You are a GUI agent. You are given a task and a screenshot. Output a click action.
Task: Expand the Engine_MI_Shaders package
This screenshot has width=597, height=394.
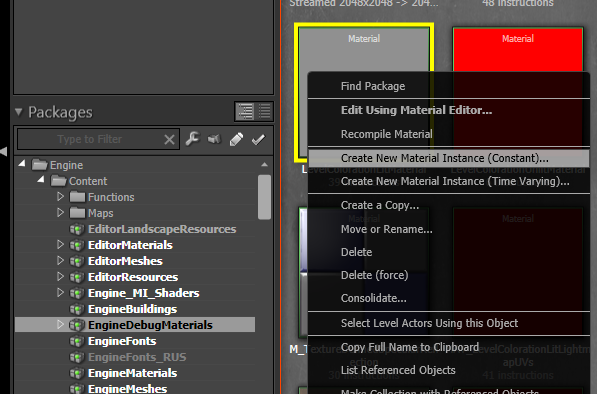(60, 292)
